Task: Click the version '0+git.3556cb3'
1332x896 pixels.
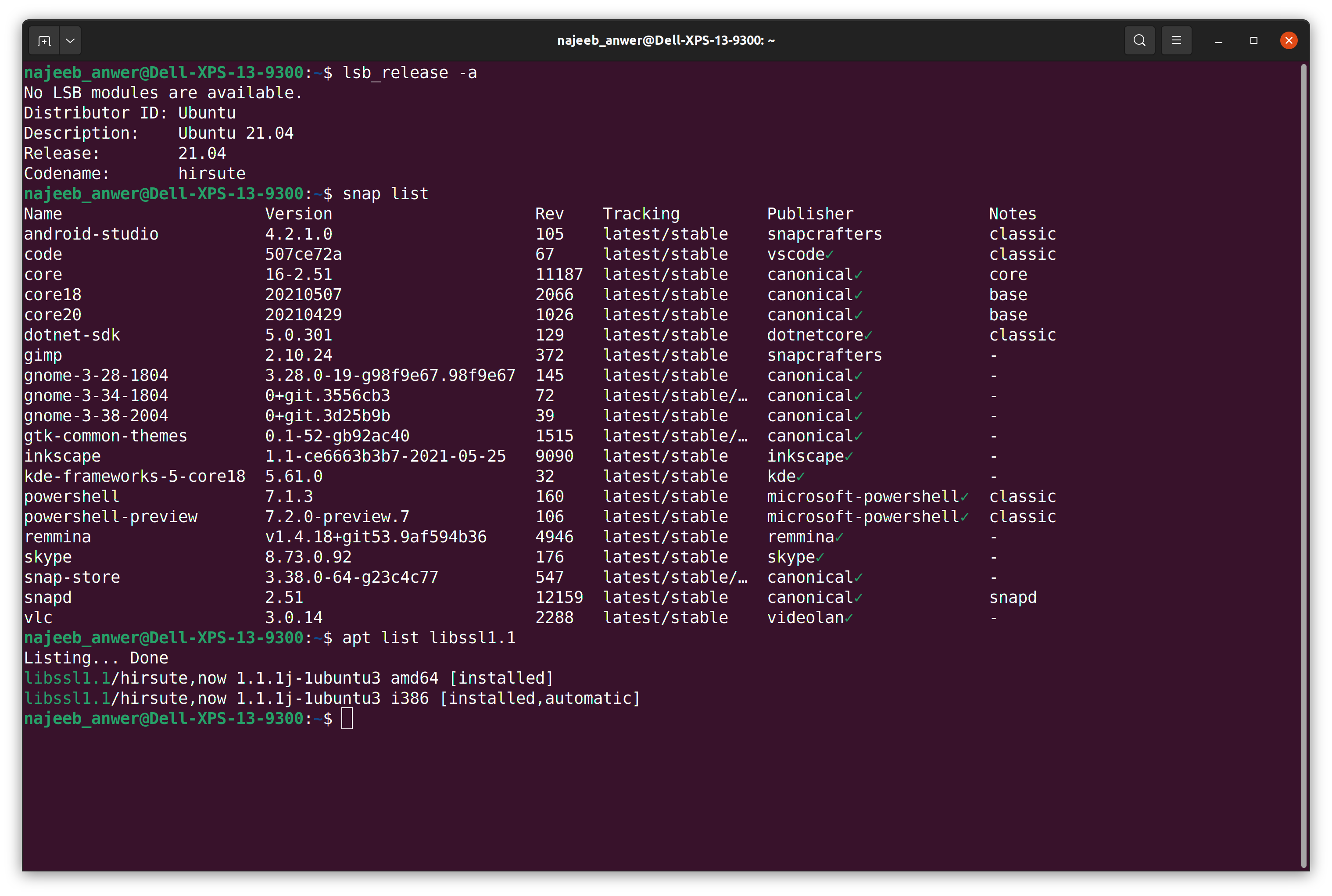Action: [327, 395]
